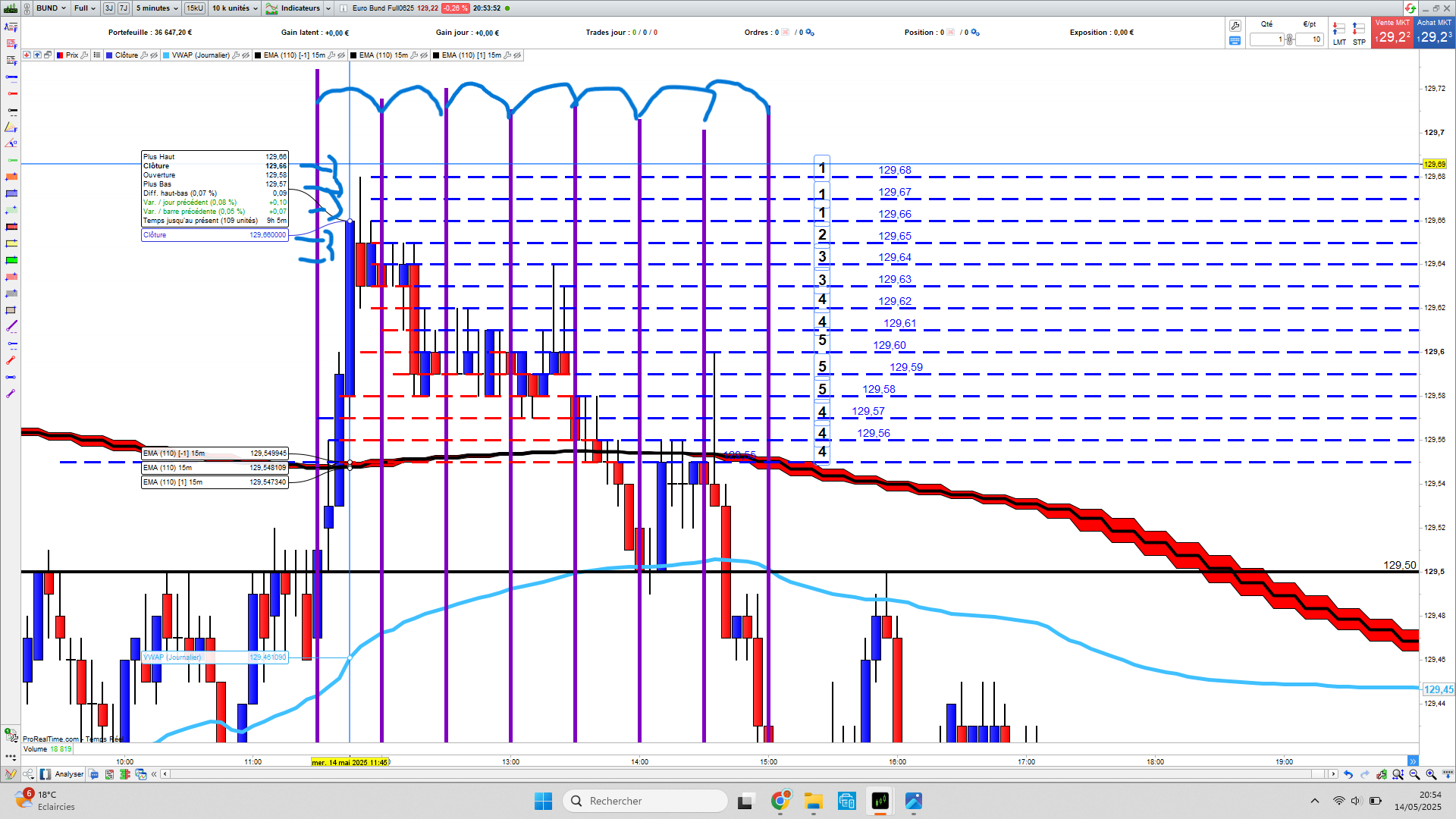Image resolution: width=1456 pixels, height=819 pixels.
Task: Click the Qté quantity input field
Action: pos(1266,39)
